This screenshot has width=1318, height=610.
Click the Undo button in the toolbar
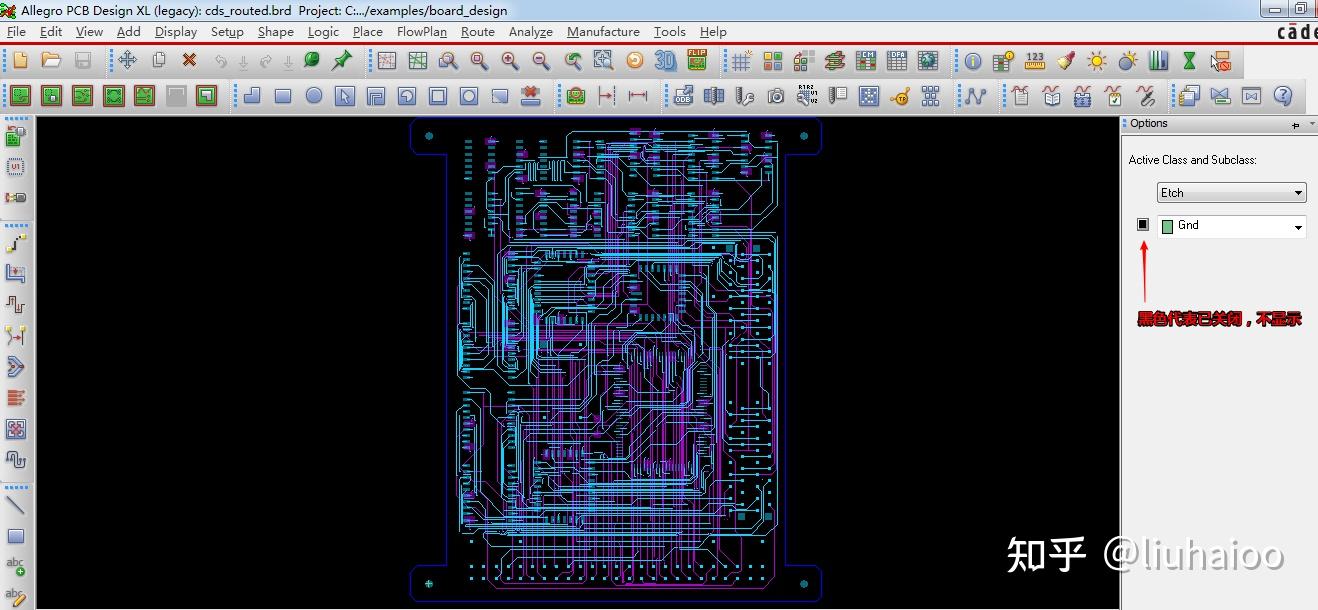point(222,61)
